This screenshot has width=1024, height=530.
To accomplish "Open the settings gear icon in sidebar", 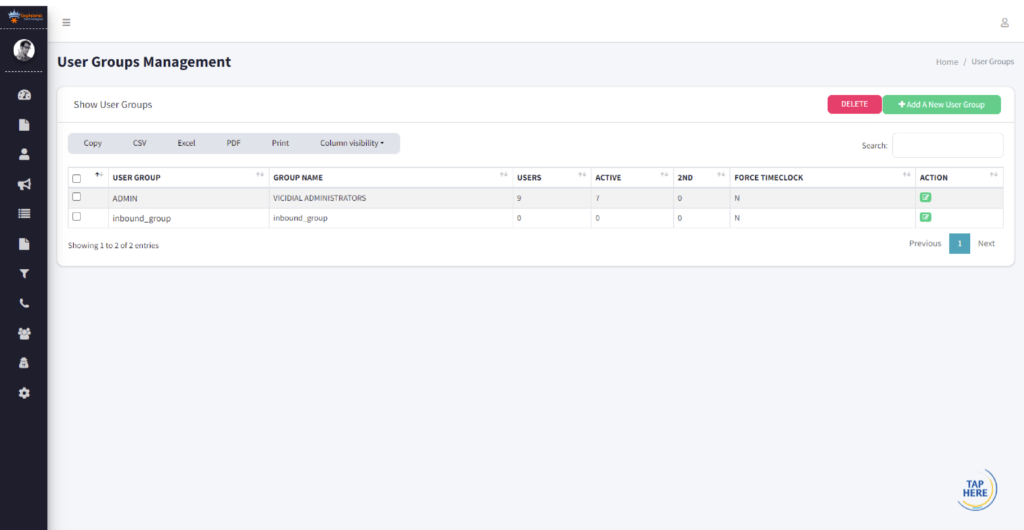I will [24, 393].
